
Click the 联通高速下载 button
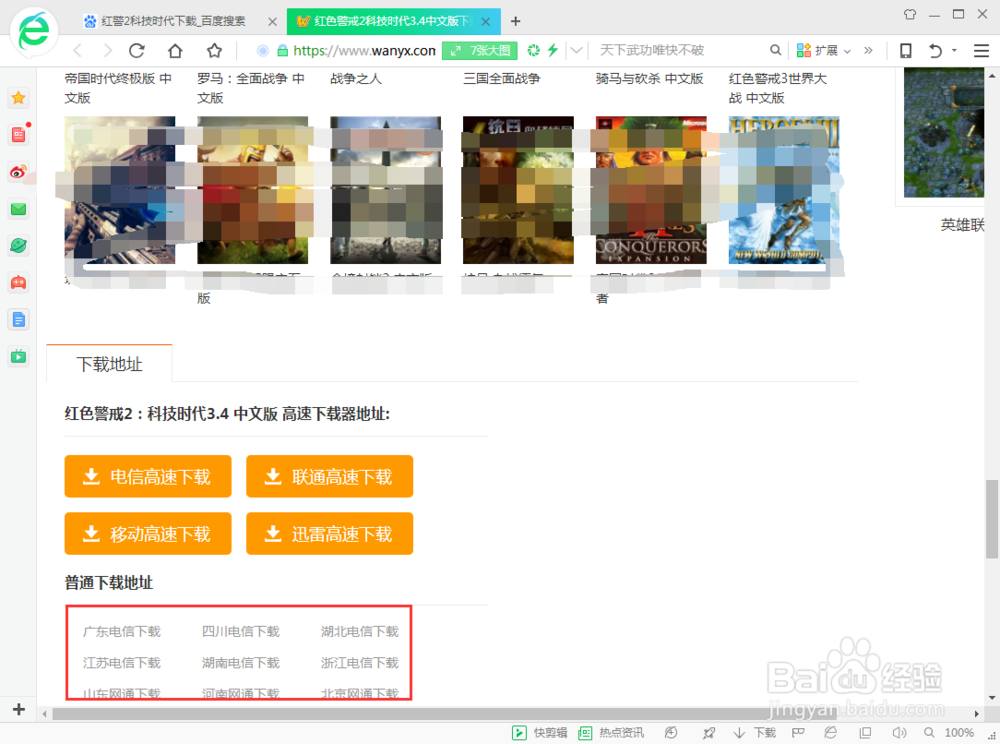pyautogui.click(x=330, y=477)
